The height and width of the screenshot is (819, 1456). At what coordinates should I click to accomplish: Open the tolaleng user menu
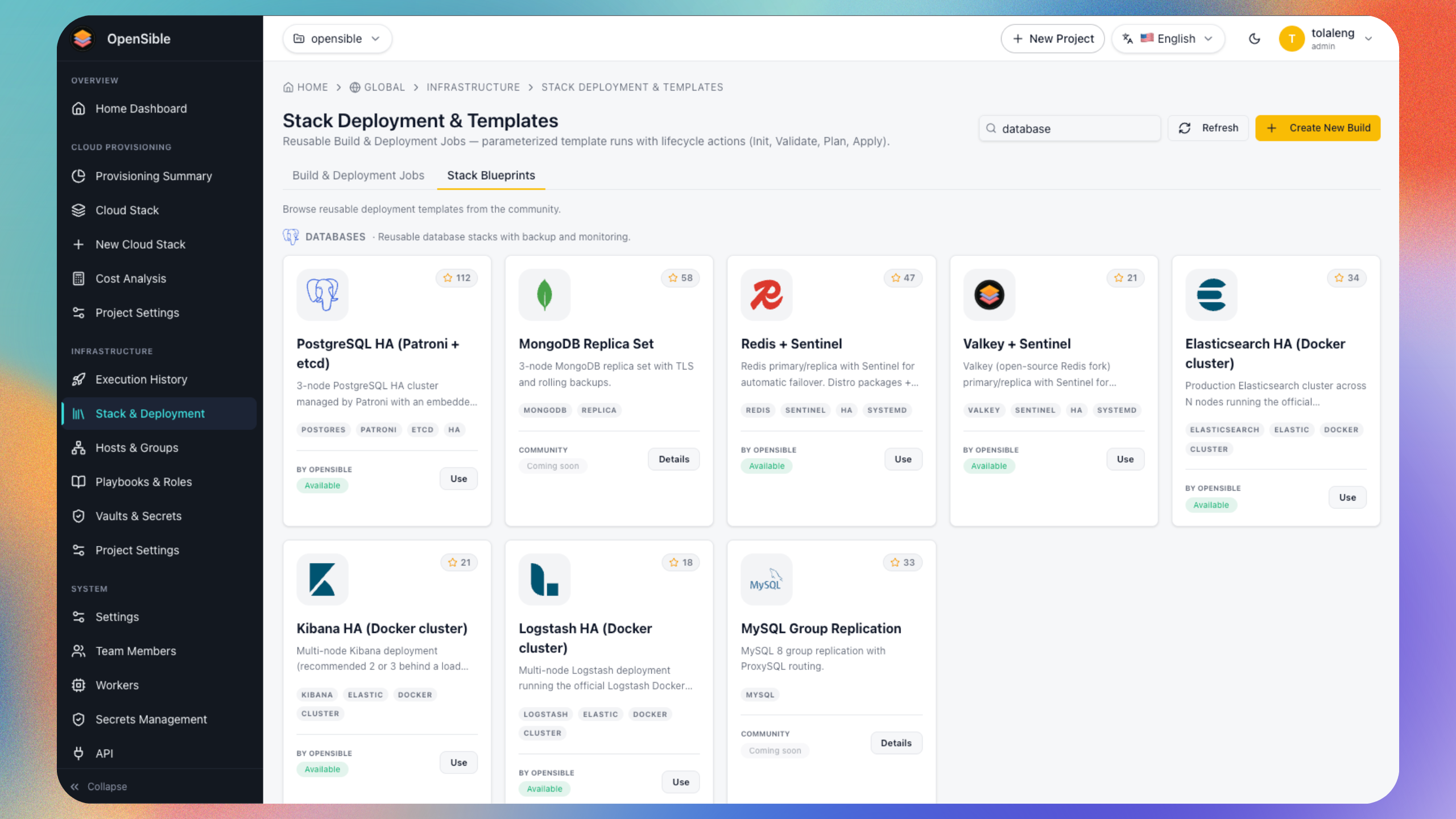point(1326,39)
